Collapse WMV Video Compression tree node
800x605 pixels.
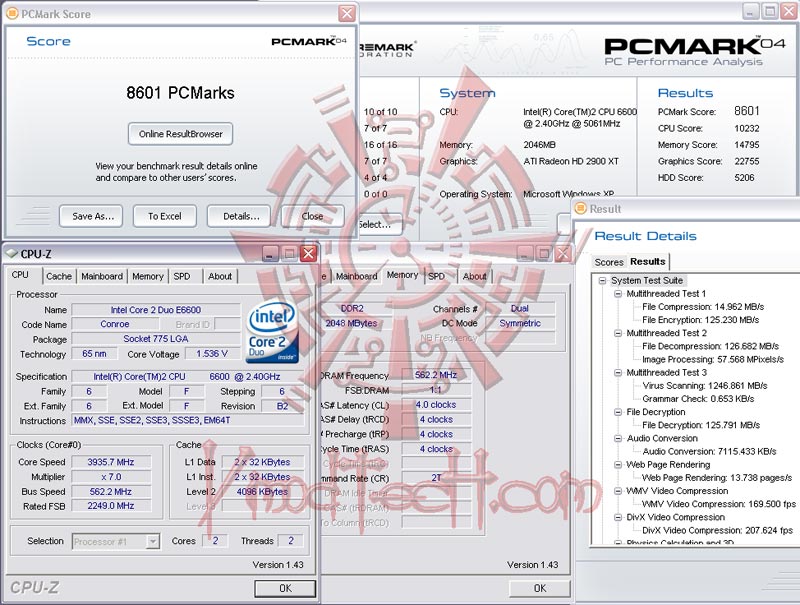(618, 491)
